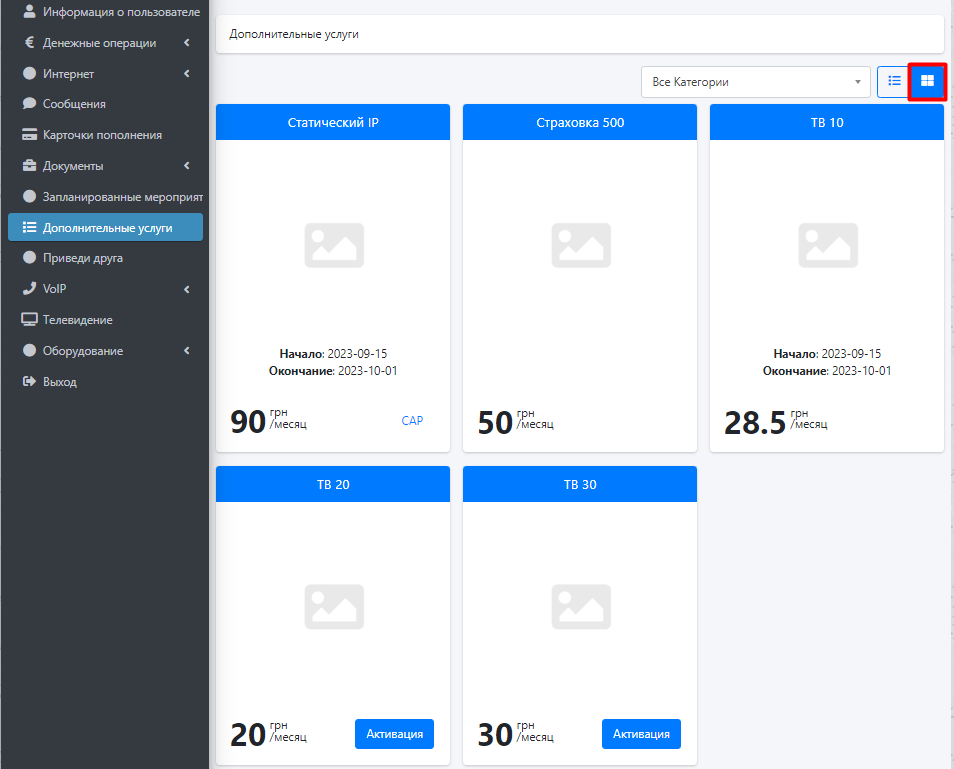Expand the Интернет submenu arrow
Image resolution: width=954 pixels, height=769 pixels.
(186, 74)
